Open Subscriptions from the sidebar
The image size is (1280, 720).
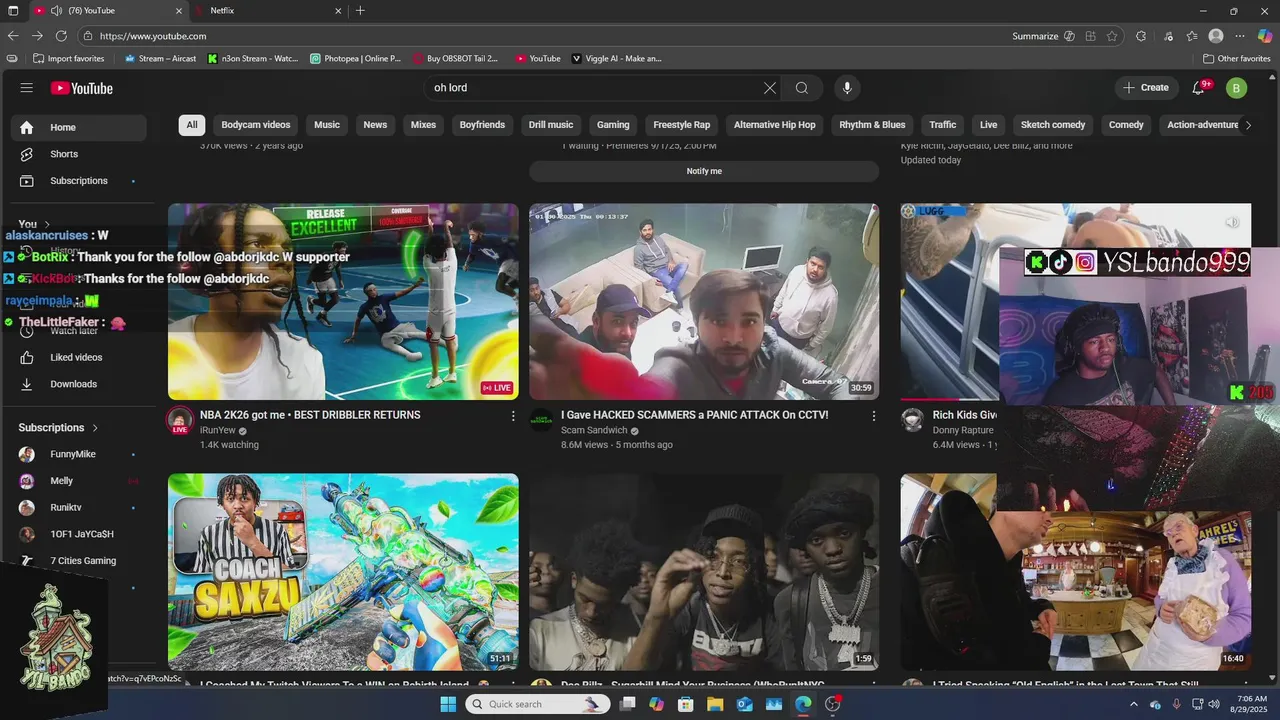pos(78,181)
